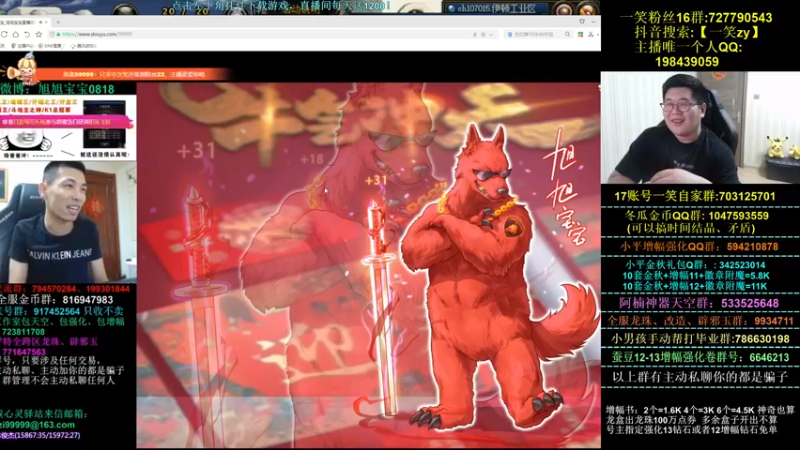Viewport: 800px width, 450px height.
Task: Open a new tab with plus button
Action: coord(58,22)
